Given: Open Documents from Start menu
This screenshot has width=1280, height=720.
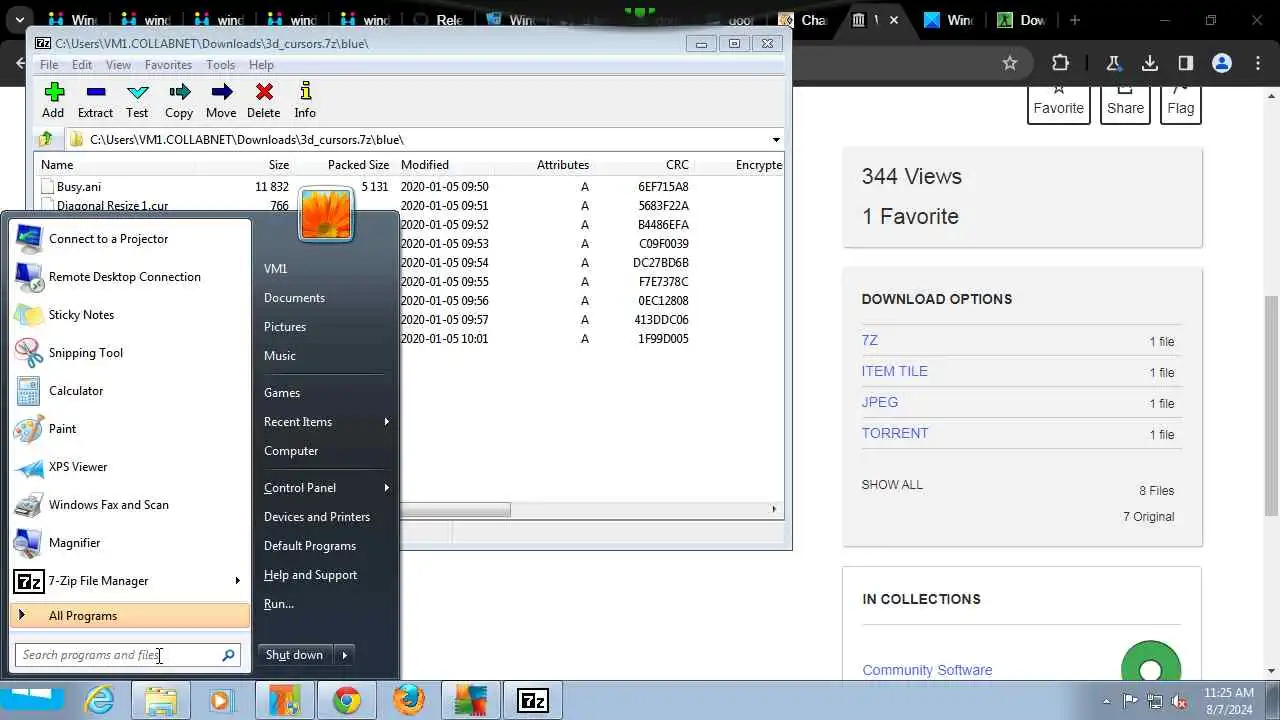Looking at the screenshot, I should click(x=294, y=298).
